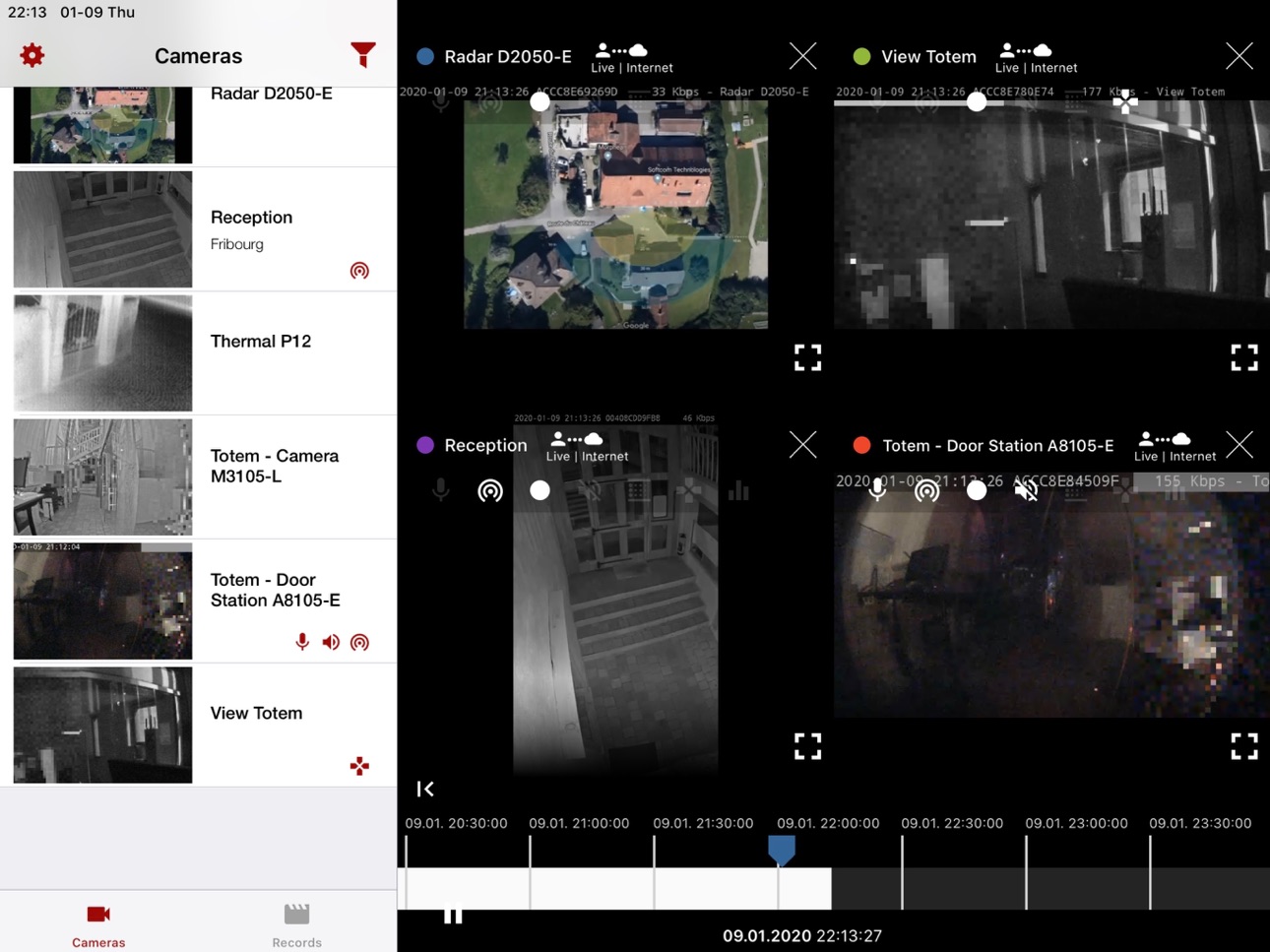Start recording in Reception pane
Viewport: 1270px width, 952px height.
point(540,490)
